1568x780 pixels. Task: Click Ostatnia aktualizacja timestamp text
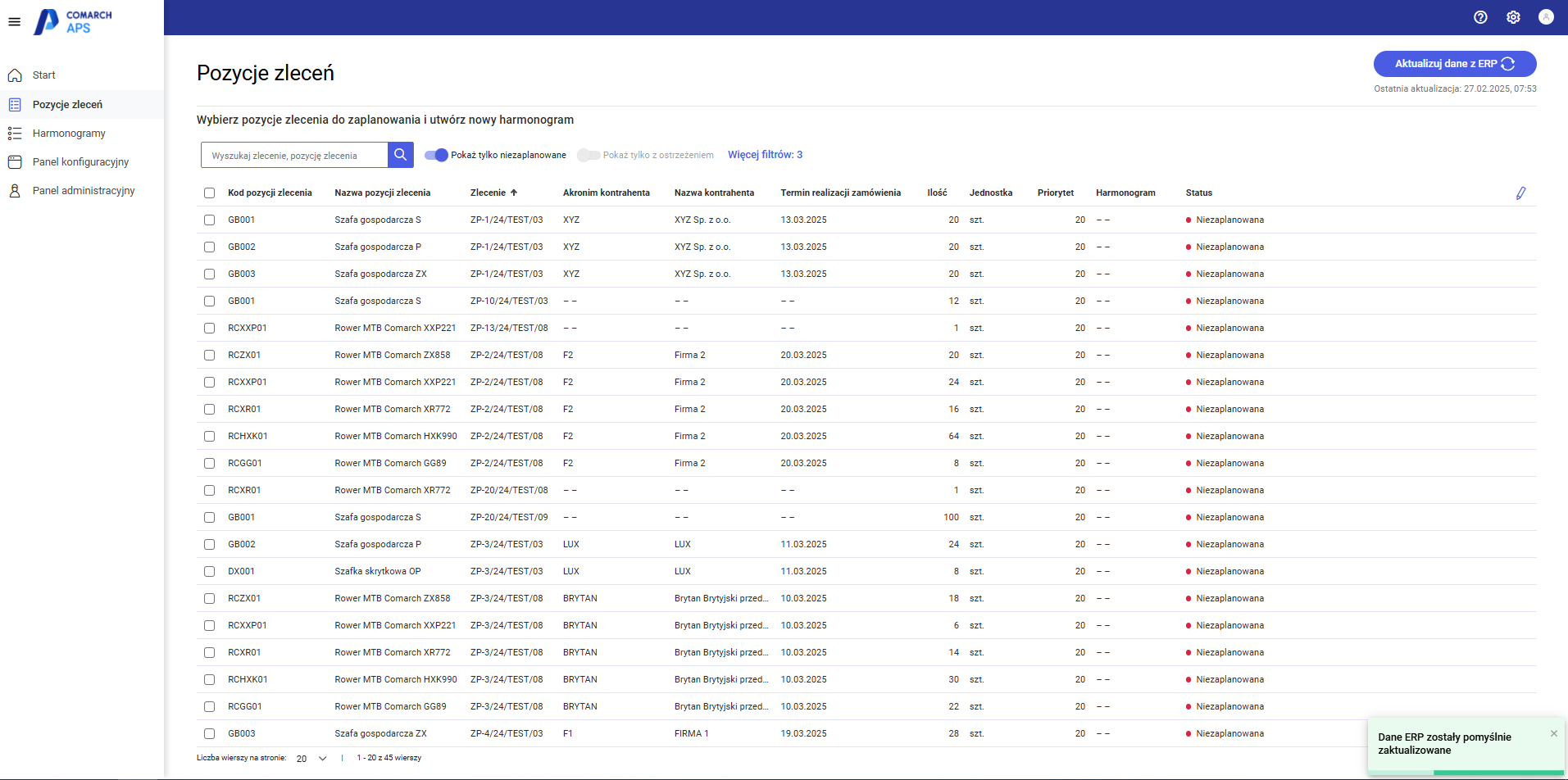[x=1455, y=88]
